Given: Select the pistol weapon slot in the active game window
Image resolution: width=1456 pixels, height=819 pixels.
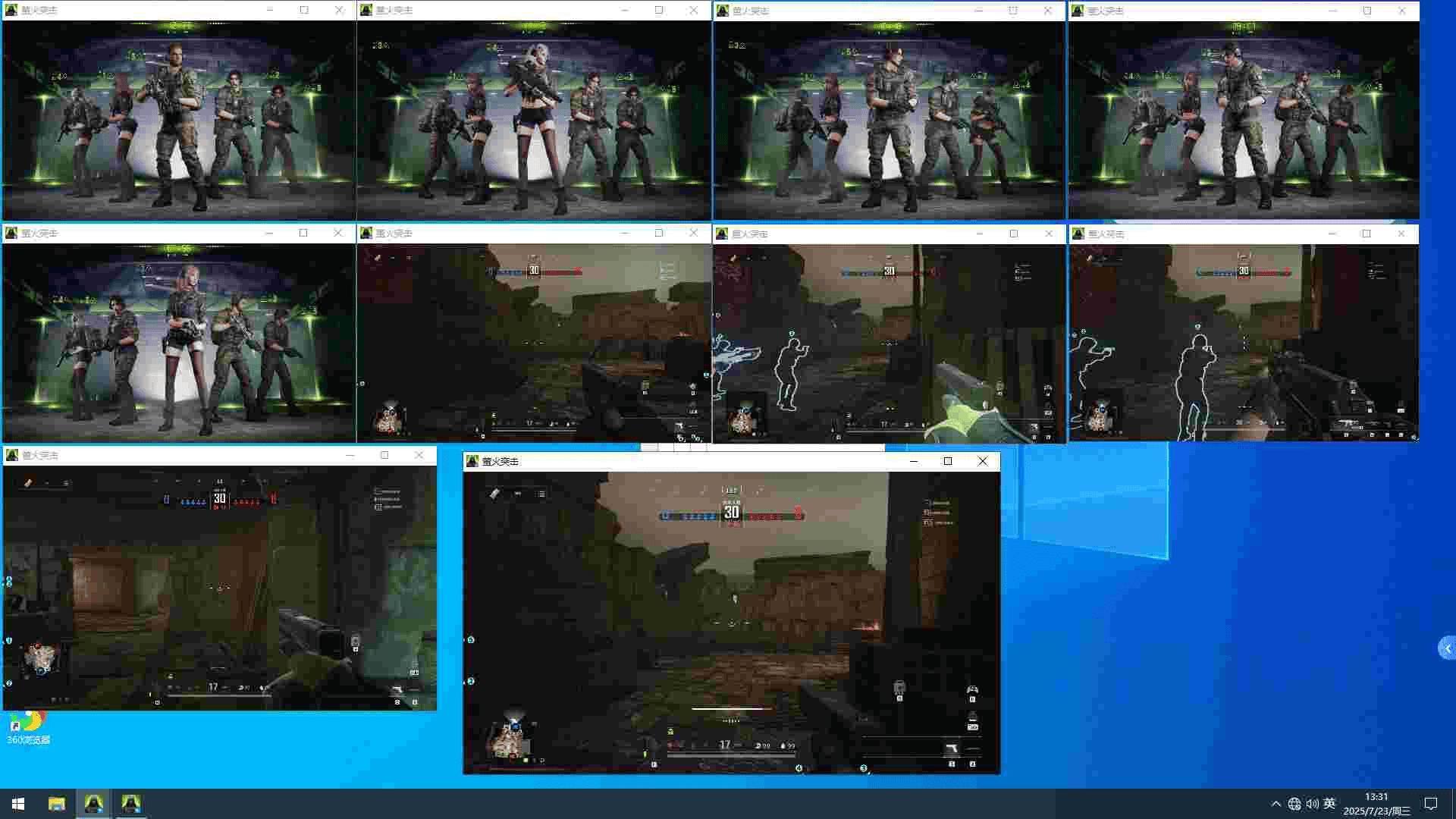Looking at the screenshot, I should pos(951,749).
